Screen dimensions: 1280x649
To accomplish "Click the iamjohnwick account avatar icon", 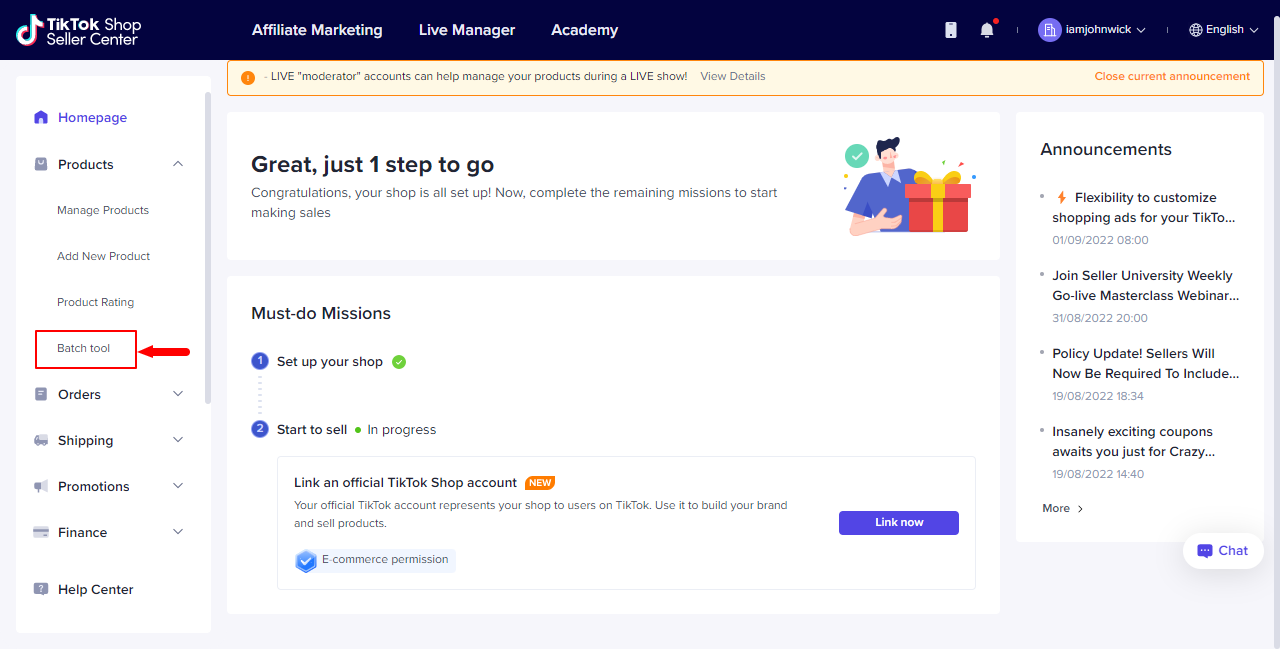I will pos(1049,30).
